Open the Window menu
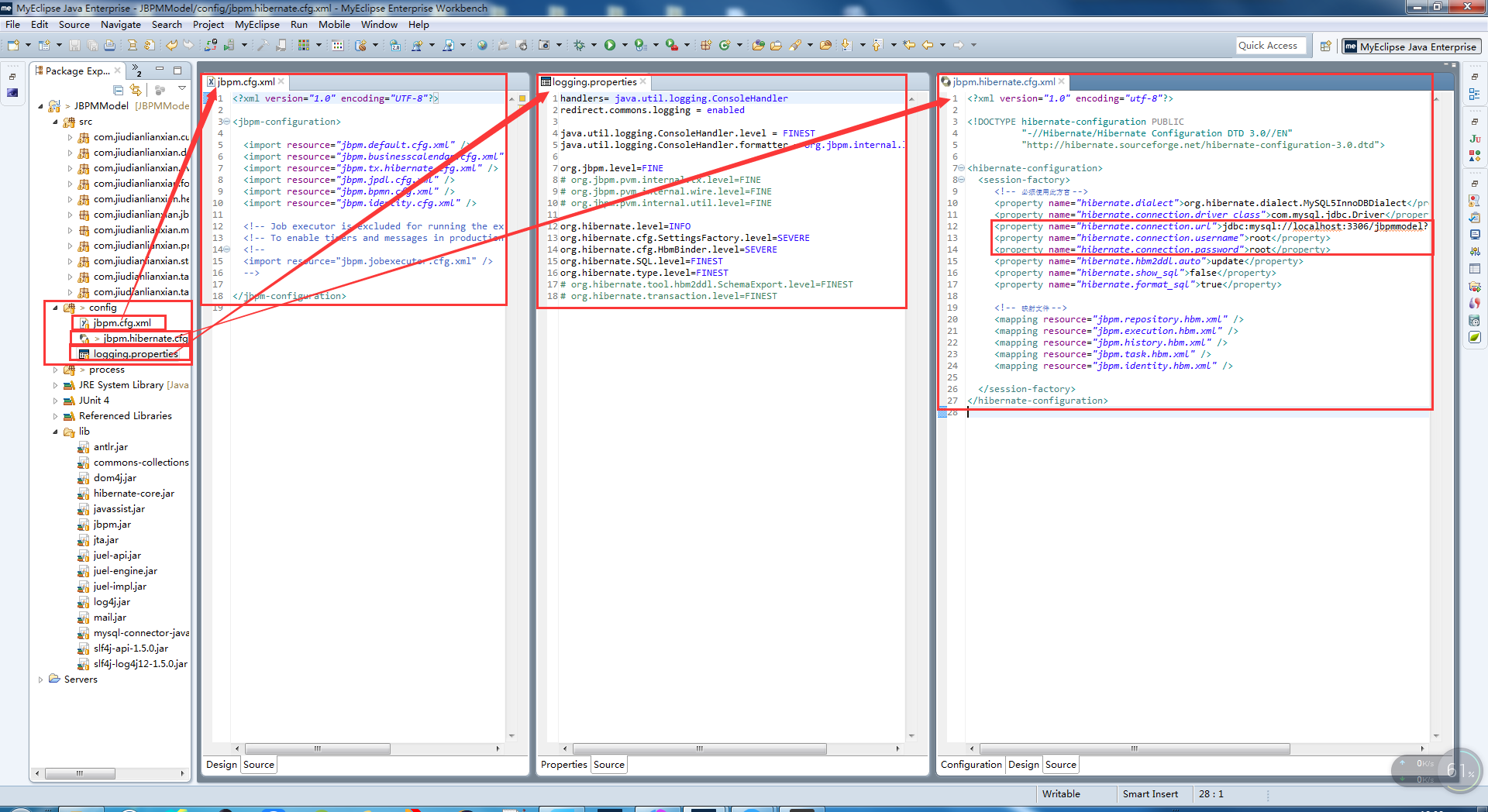Viewport: 1488px width, 812px height. [x=379, y=24]
